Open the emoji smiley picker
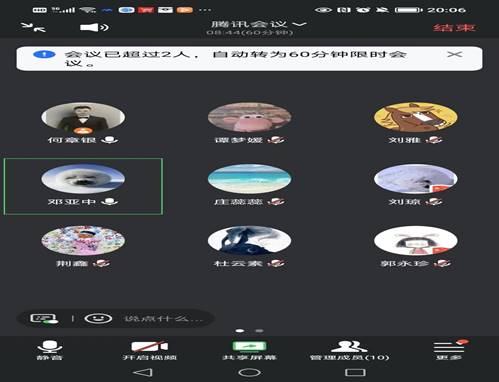The image size is (499, 382). (x=98, y=319)
